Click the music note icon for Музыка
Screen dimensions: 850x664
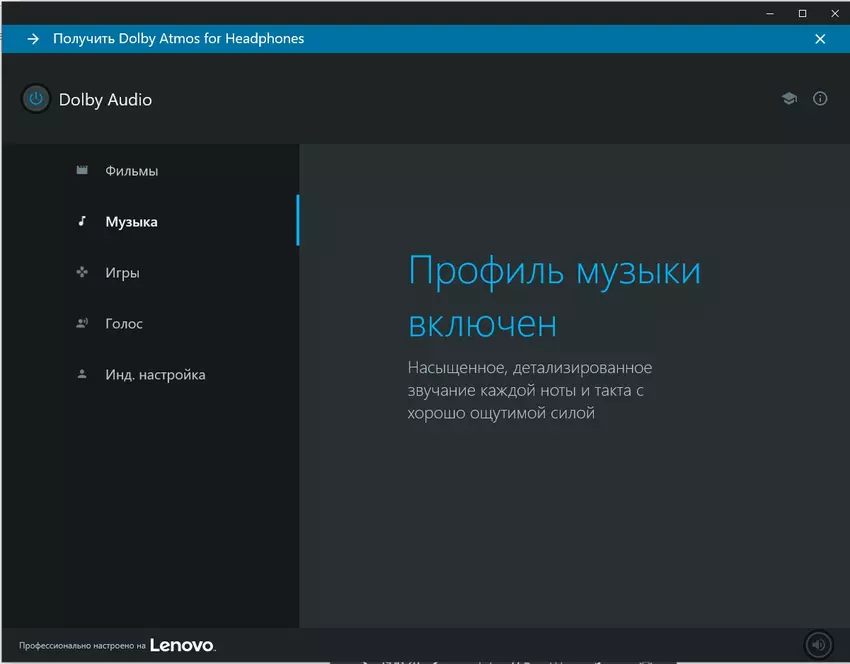[x=82, y=221]
